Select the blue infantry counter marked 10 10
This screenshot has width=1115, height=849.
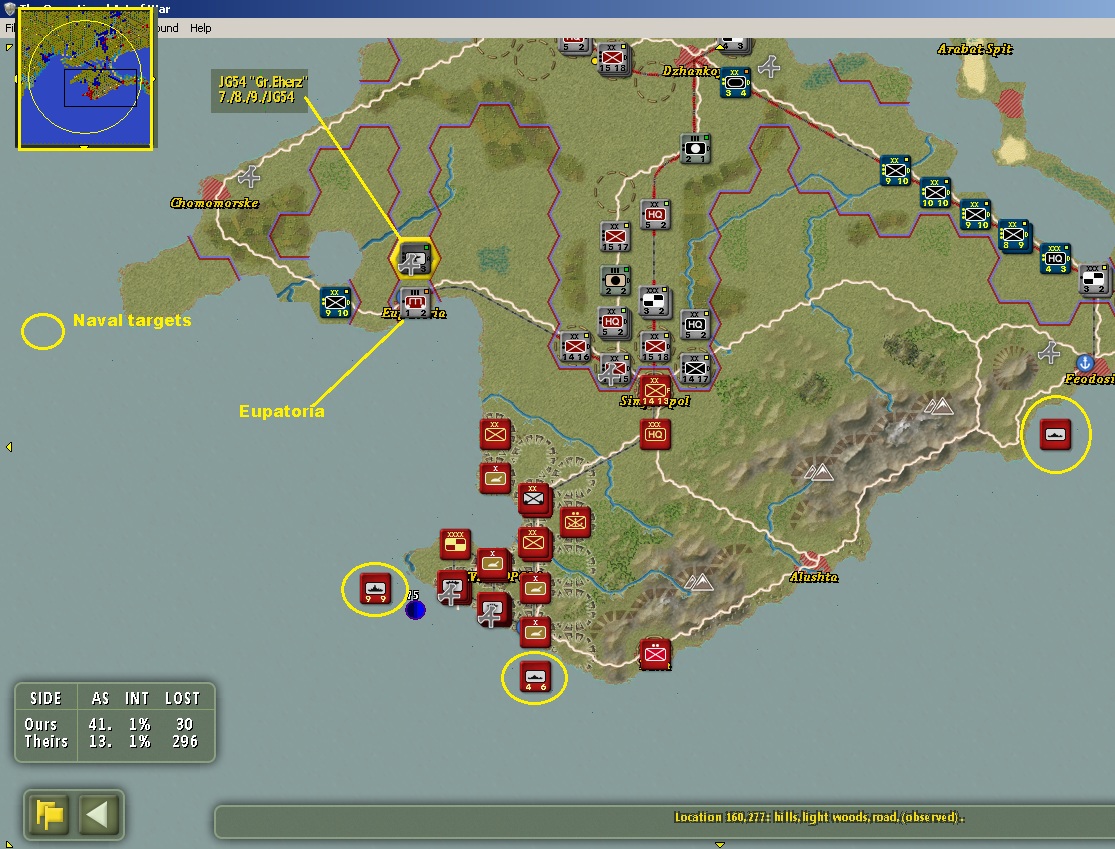pos(936,193)
